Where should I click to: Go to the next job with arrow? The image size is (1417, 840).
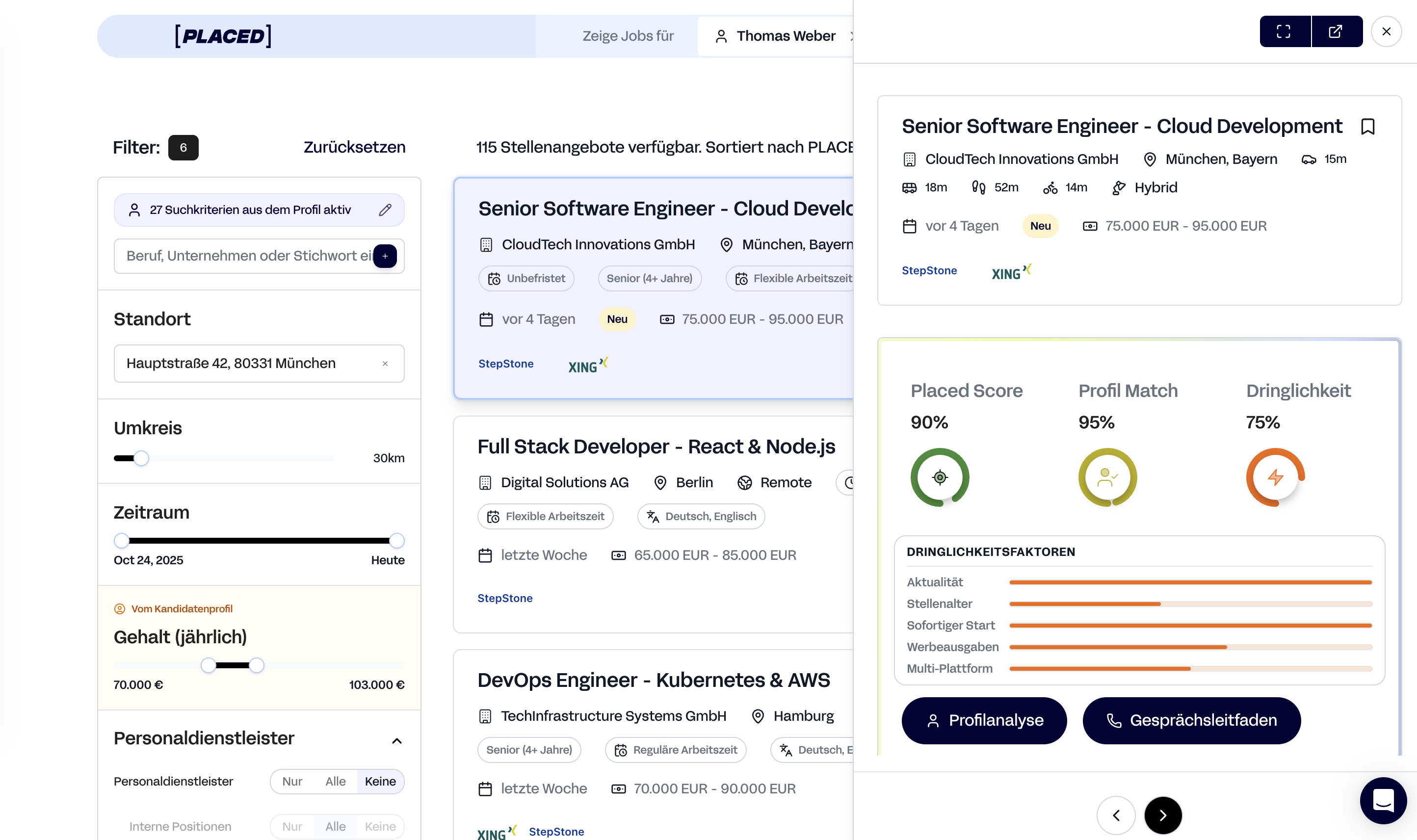[1162, 815]
